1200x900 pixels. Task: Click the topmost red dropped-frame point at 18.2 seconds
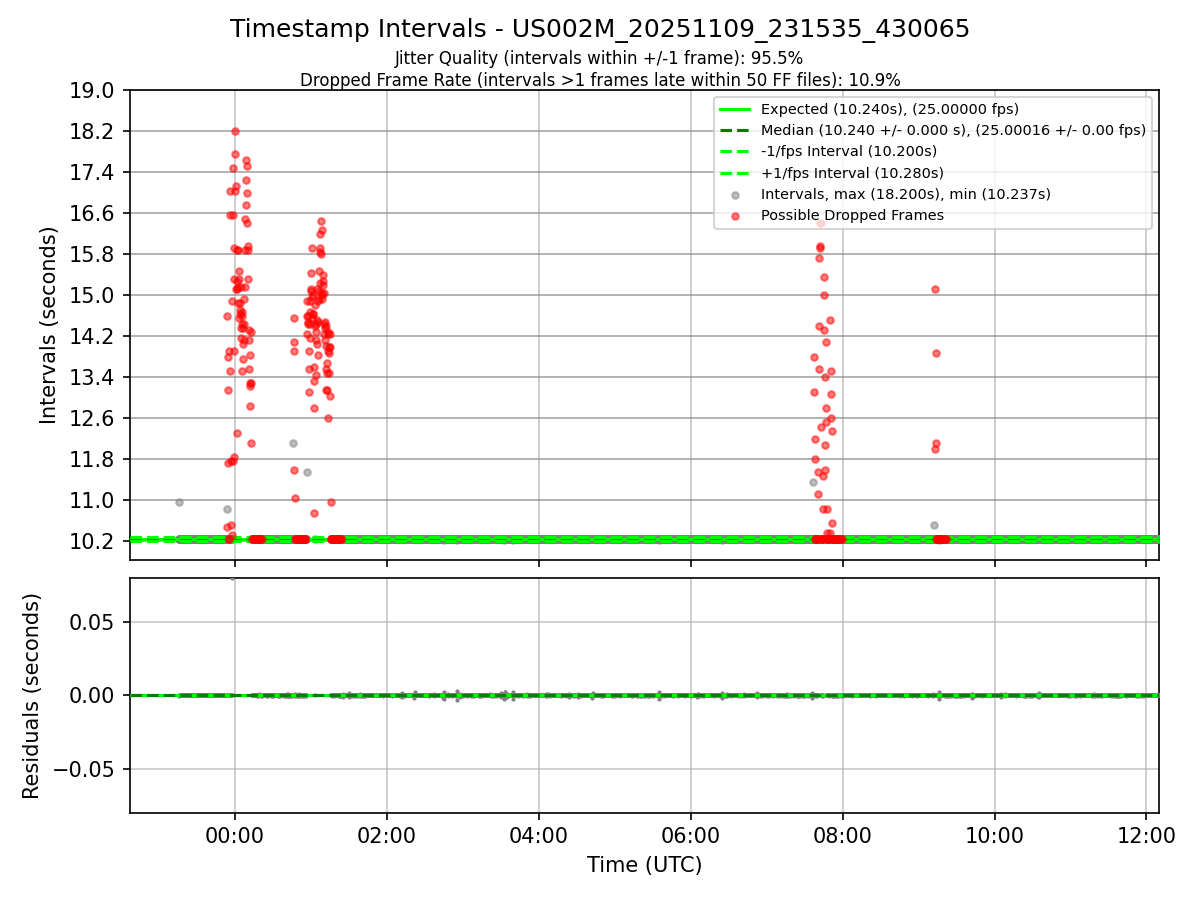[x=235, y=131]
